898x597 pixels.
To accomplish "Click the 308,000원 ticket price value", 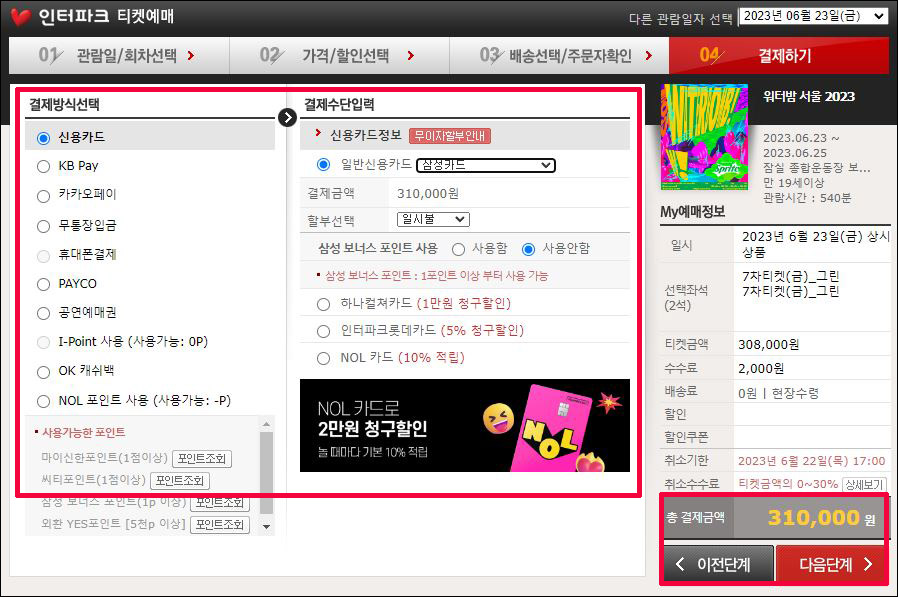I will 769,344.
